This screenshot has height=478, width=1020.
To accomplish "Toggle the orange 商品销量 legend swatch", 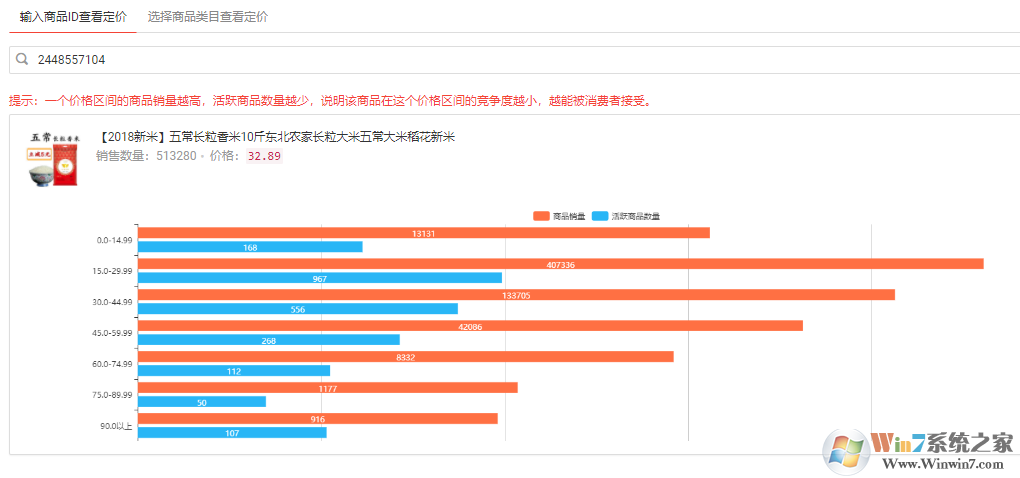I will (x=541, y=216).
